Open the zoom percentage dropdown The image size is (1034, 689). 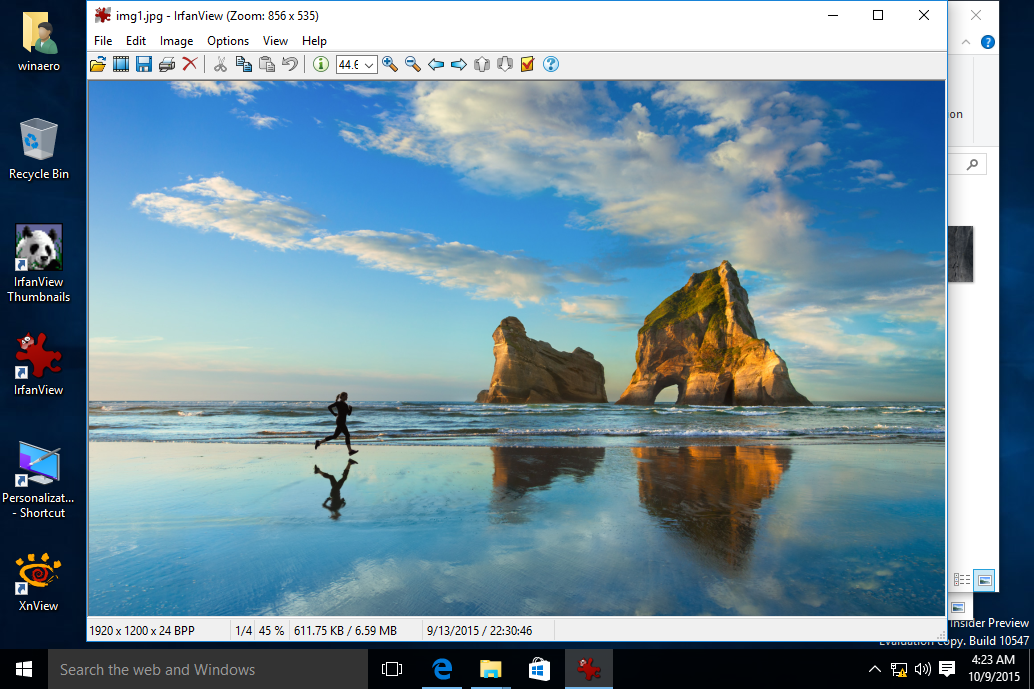(x=371, y=64)
